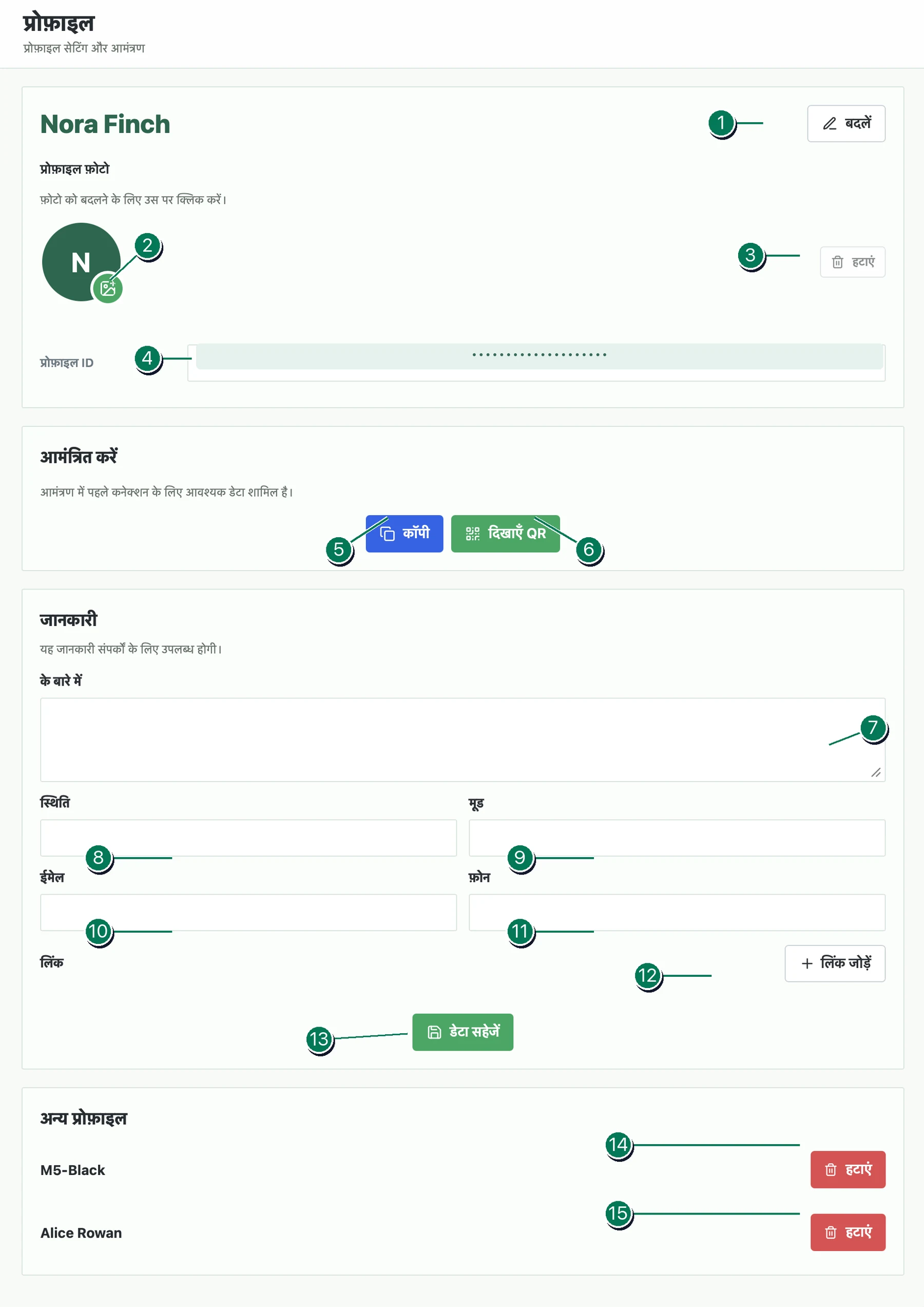
Task: Click the plus icon on लिंक जोड़ें
Action: (806, 963)
